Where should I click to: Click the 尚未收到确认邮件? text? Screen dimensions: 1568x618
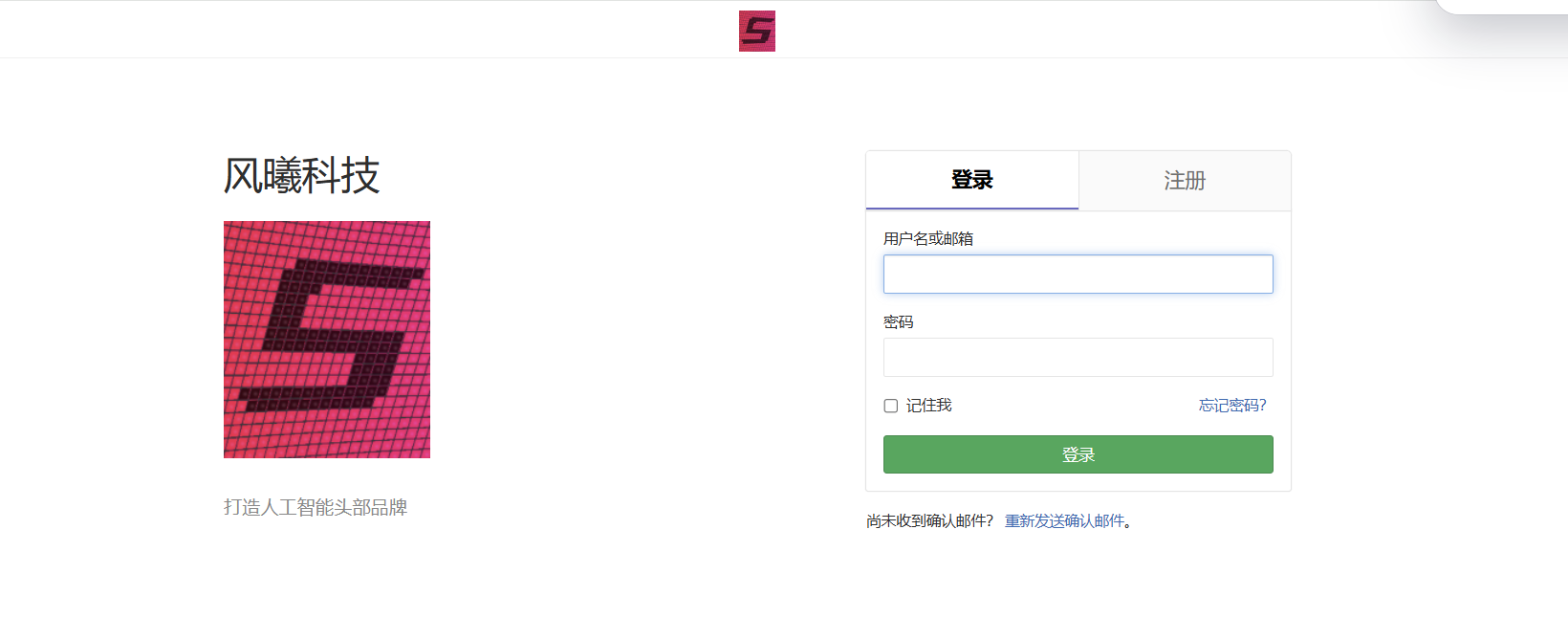(x=929, y=521)
